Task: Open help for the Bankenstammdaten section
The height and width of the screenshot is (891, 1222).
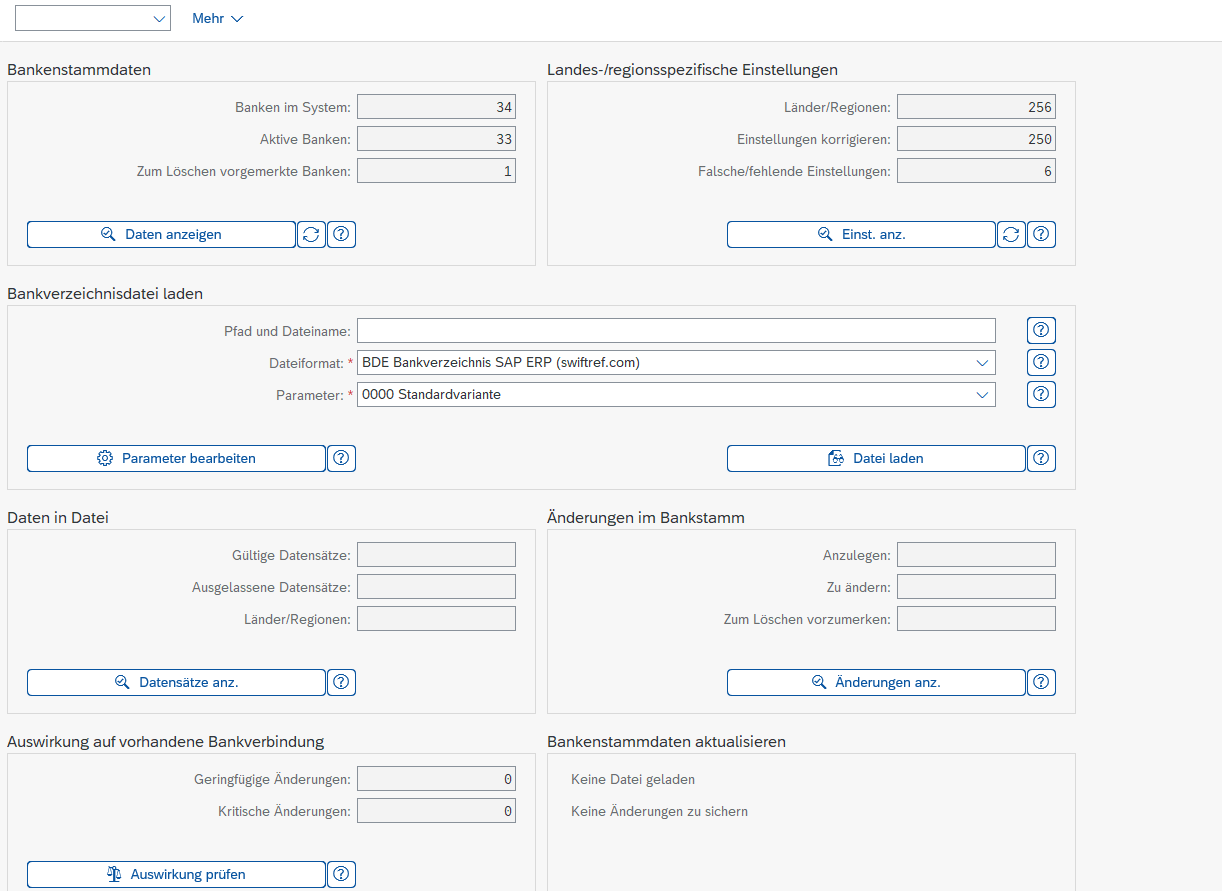Action: [341, 234]
